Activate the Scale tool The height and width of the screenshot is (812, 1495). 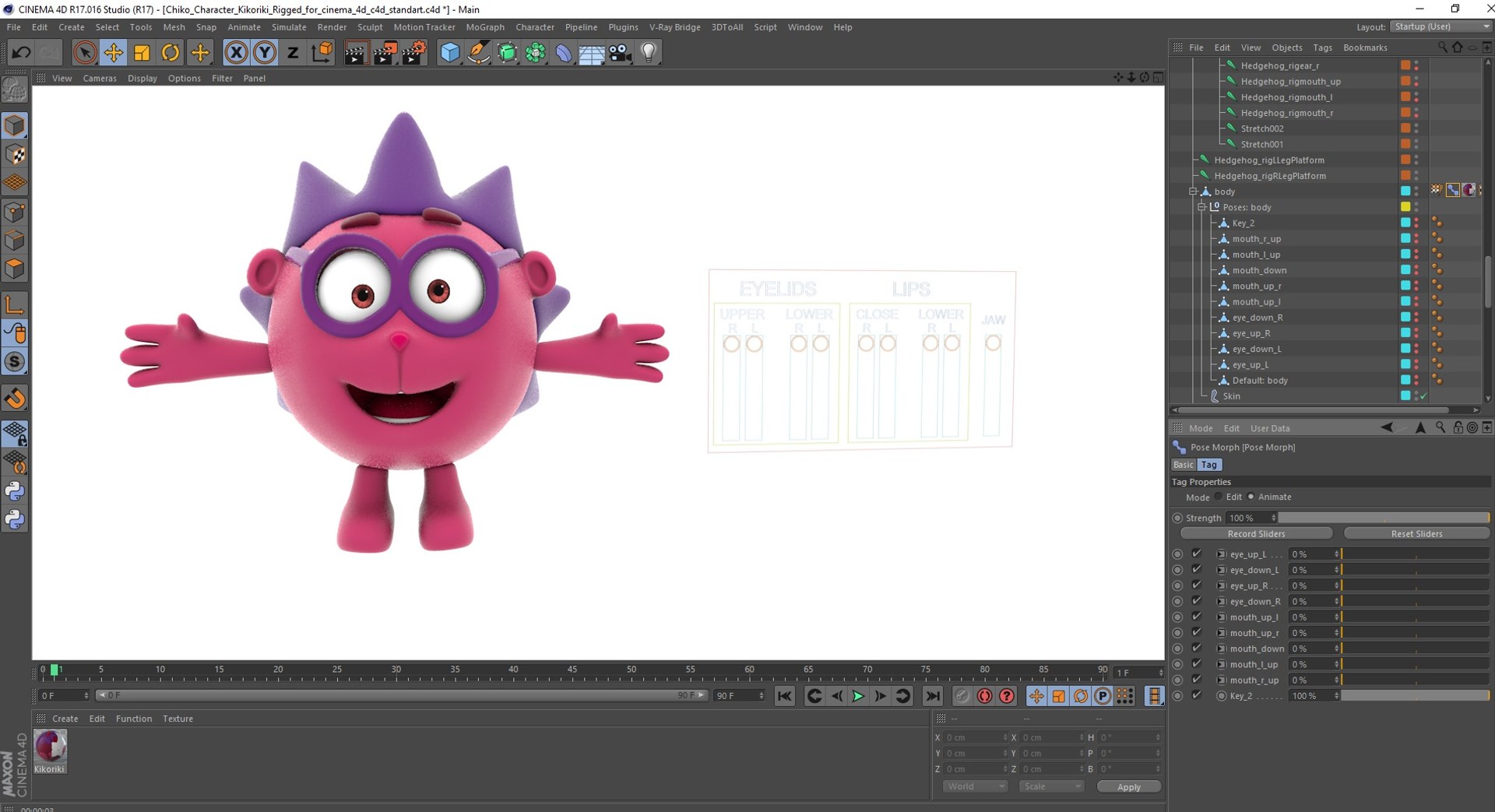click(x=142, y=53)
